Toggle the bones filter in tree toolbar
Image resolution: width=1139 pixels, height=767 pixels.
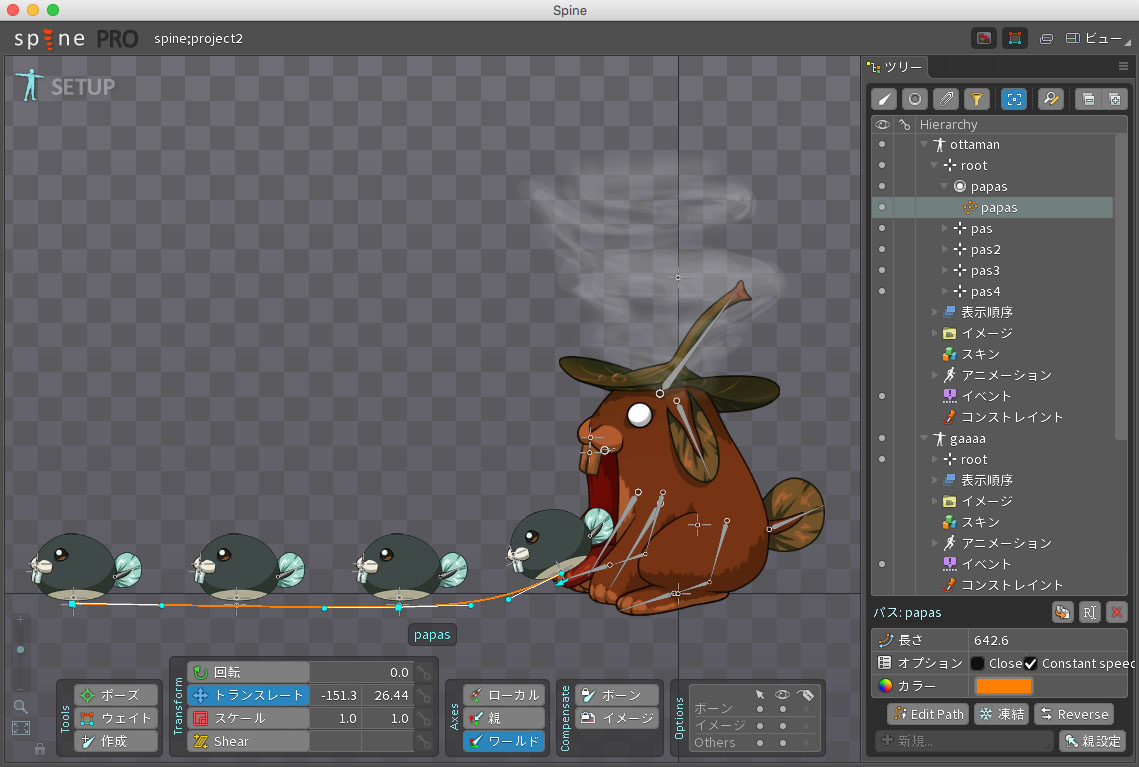(x=884, y=99)
